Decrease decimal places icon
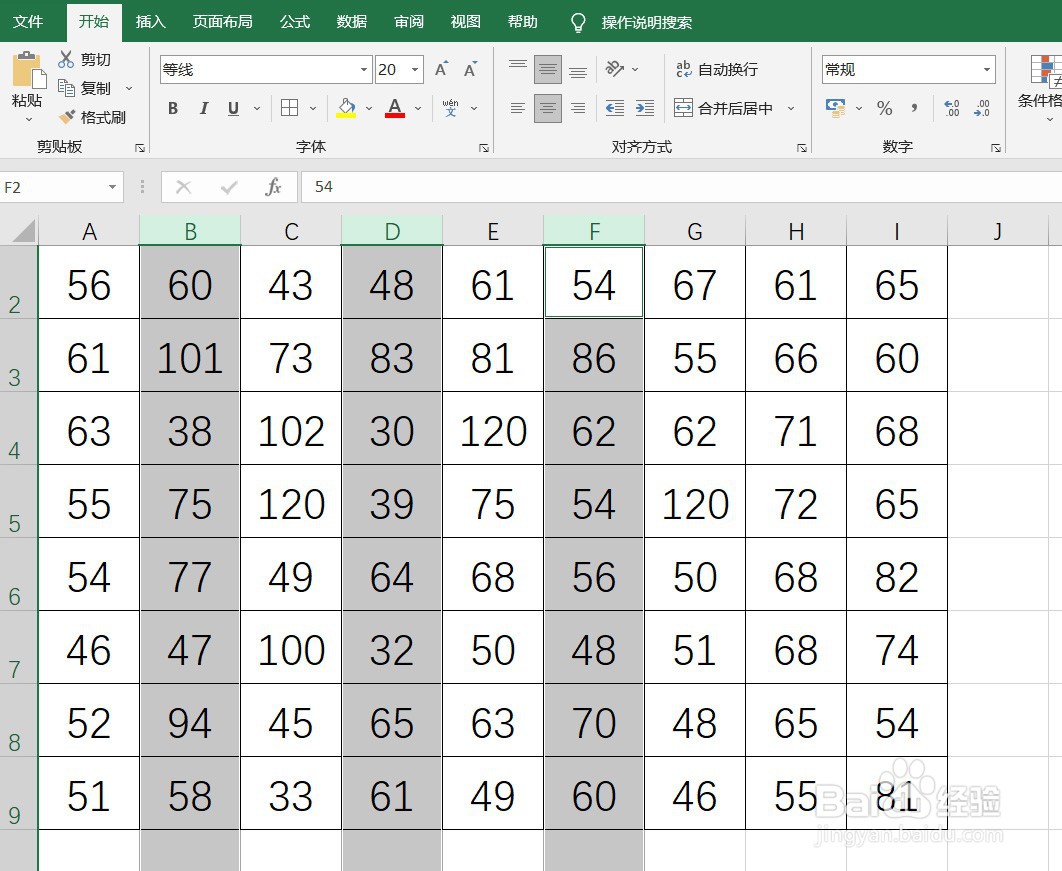The image size is (1062, 871). (x=982, y=108)
